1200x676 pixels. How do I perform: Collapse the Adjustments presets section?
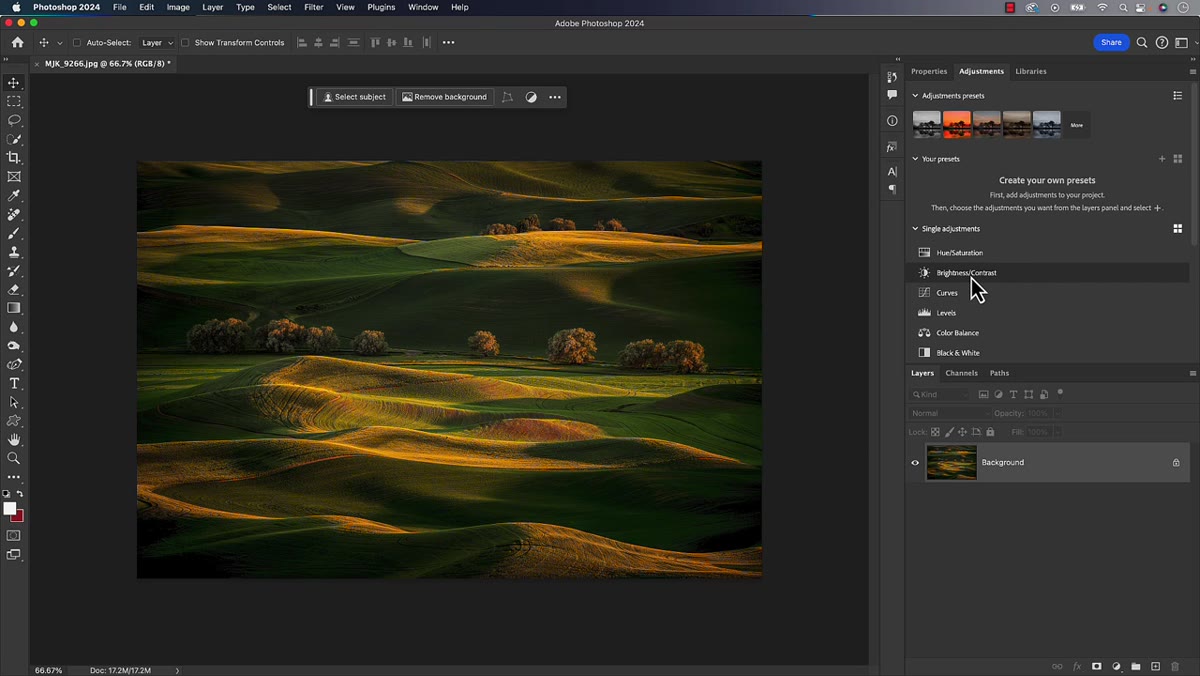click(915, 96)
